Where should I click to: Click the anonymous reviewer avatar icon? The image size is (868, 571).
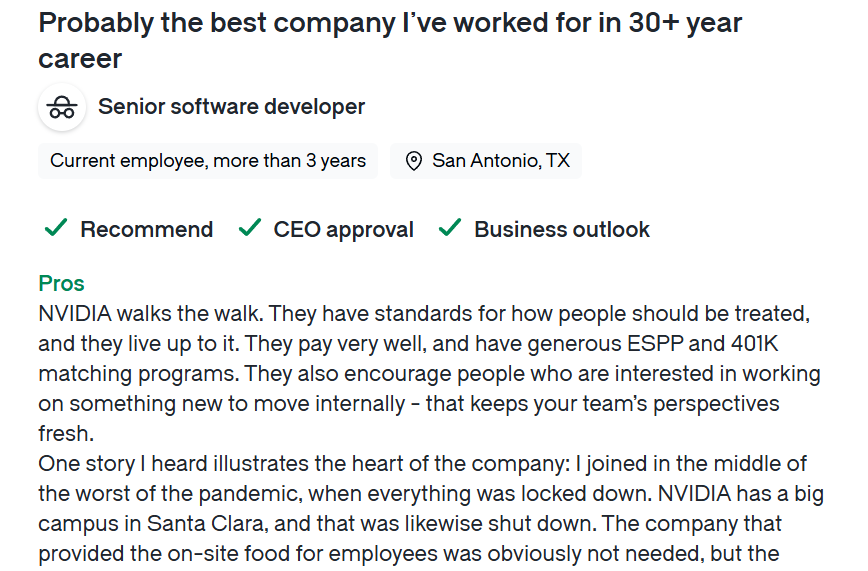[x=62, y=107]
